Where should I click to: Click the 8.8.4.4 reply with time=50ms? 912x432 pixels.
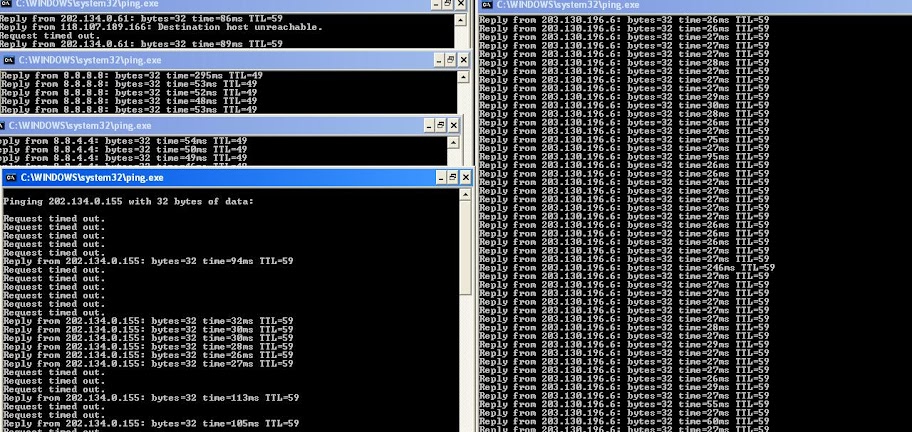(123, 149)
